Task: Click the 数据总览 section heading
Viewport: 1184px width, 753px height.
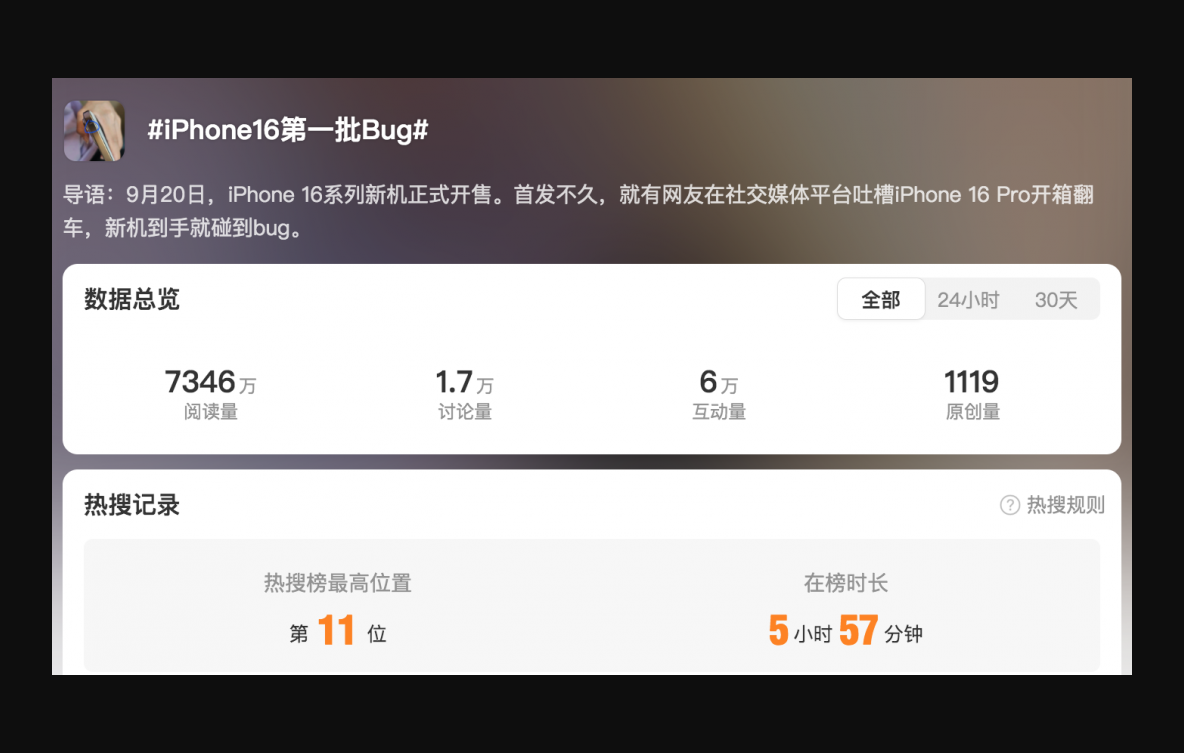Action: (132, 299)
